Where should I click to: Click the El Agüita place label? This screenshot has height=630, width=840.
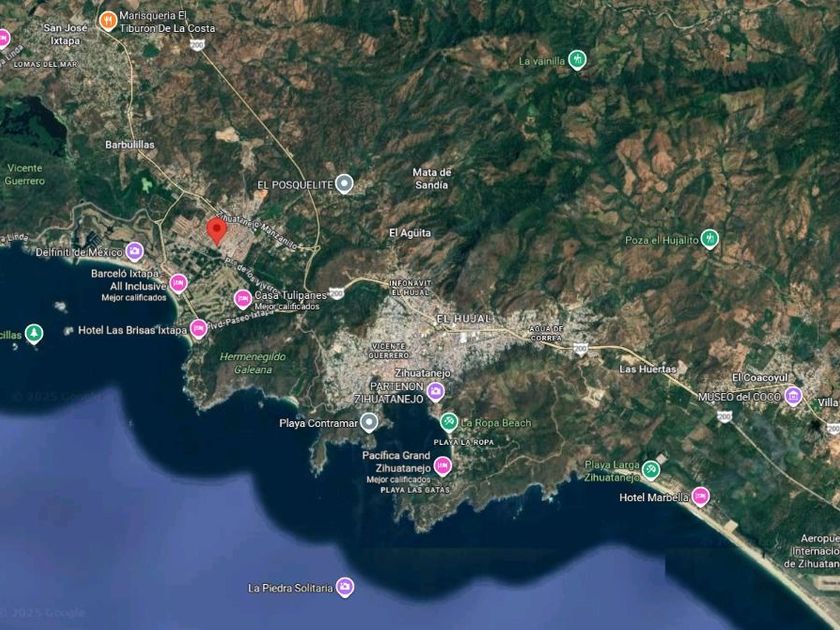tap(410, 233)
